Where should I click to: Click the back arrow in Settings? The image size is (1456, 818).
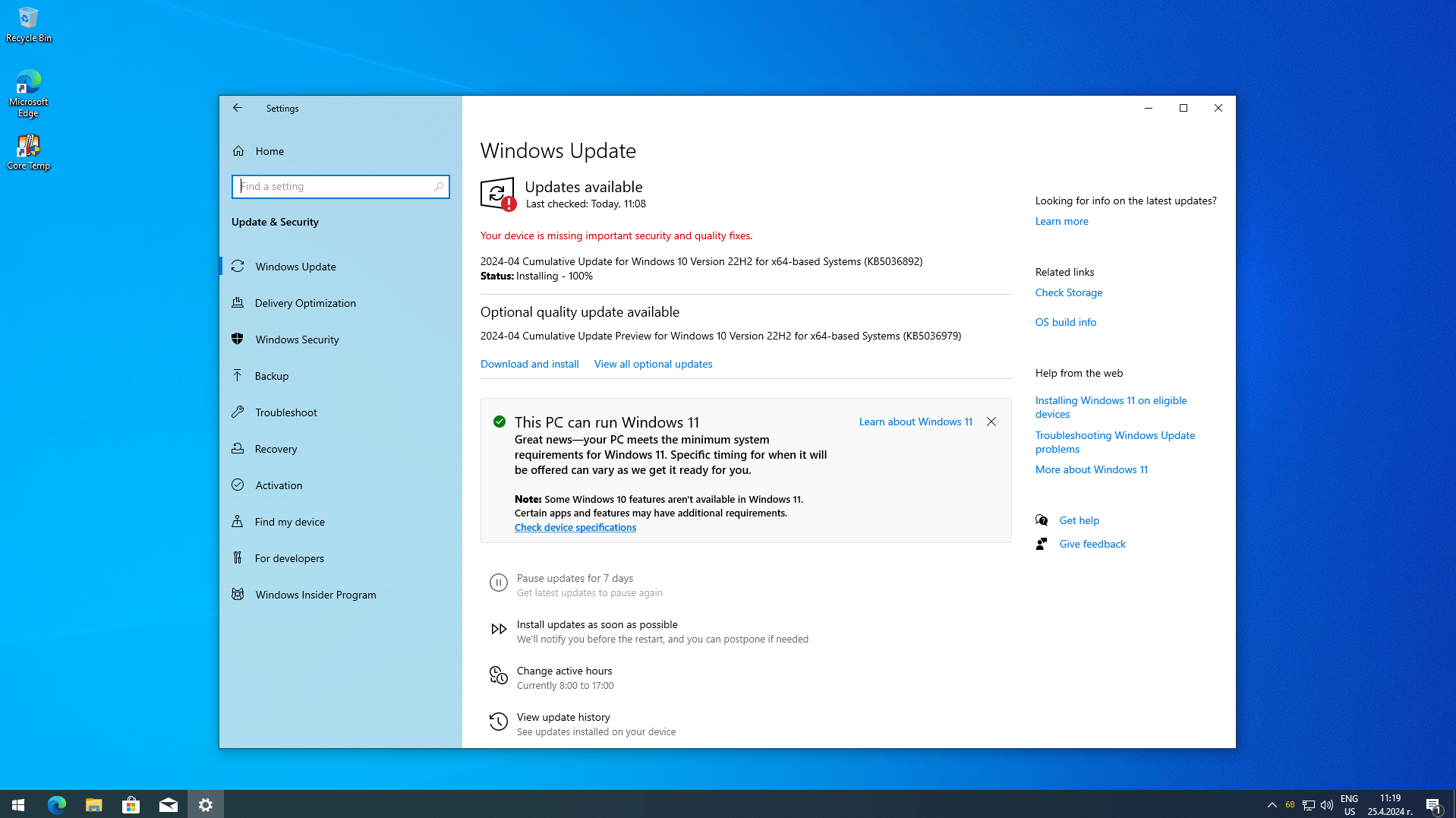pyautogui.click(x=238, y=108)
